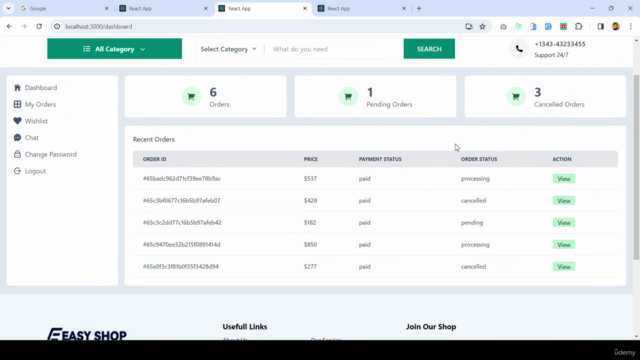Close the Google tab
Image resolution: width=640 pixels, height=360 pixels.
coord(107,9)
